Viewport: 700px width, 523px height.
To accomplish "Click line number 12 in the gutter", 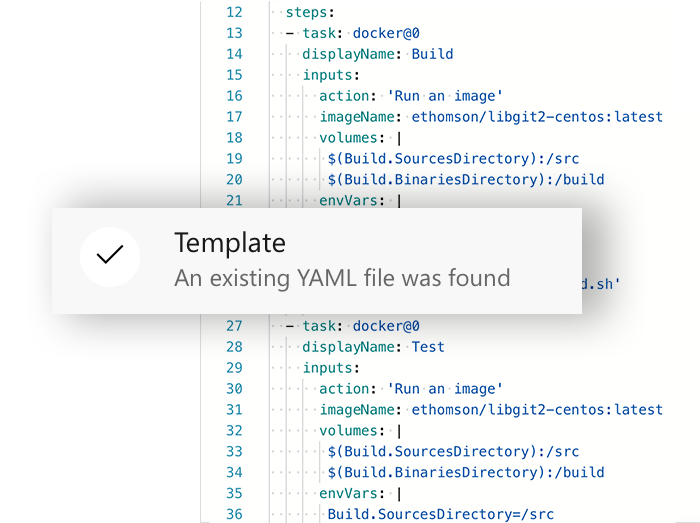I will point(234,12).
